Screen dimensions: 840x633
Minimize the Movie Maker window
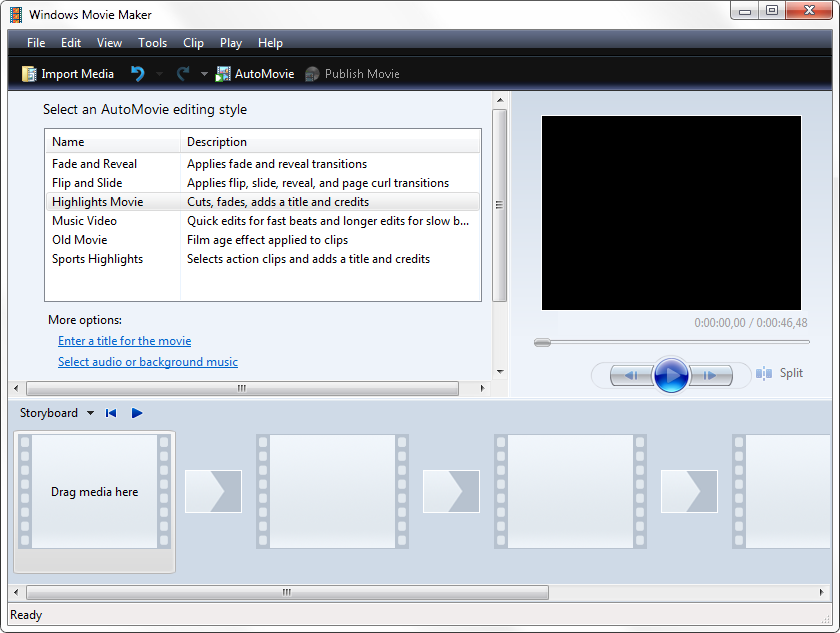[x=745, y=11]
